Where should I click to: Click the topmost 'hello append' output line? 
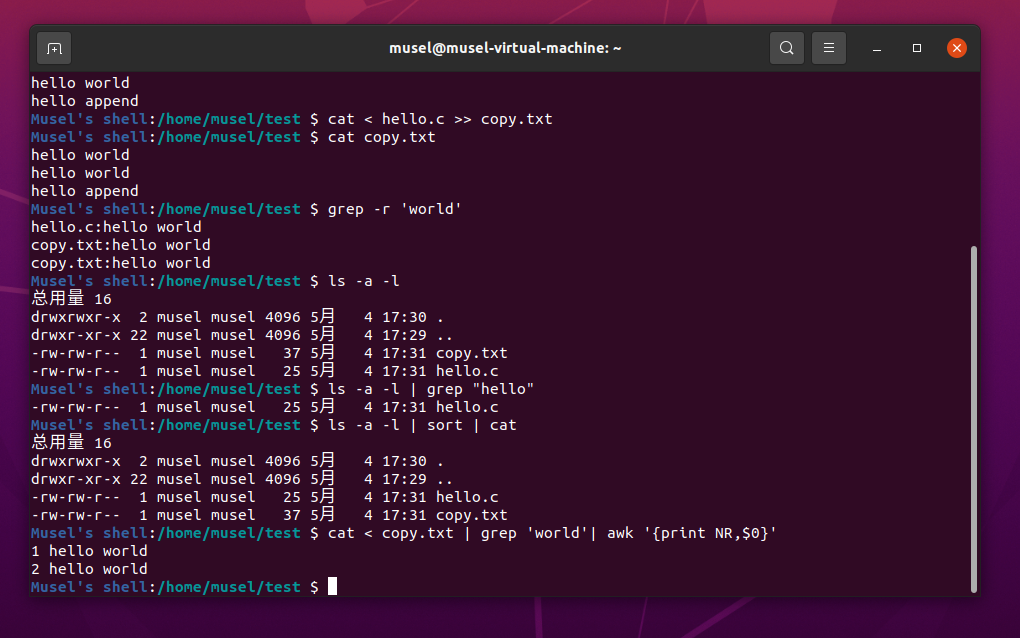[85, 101]
